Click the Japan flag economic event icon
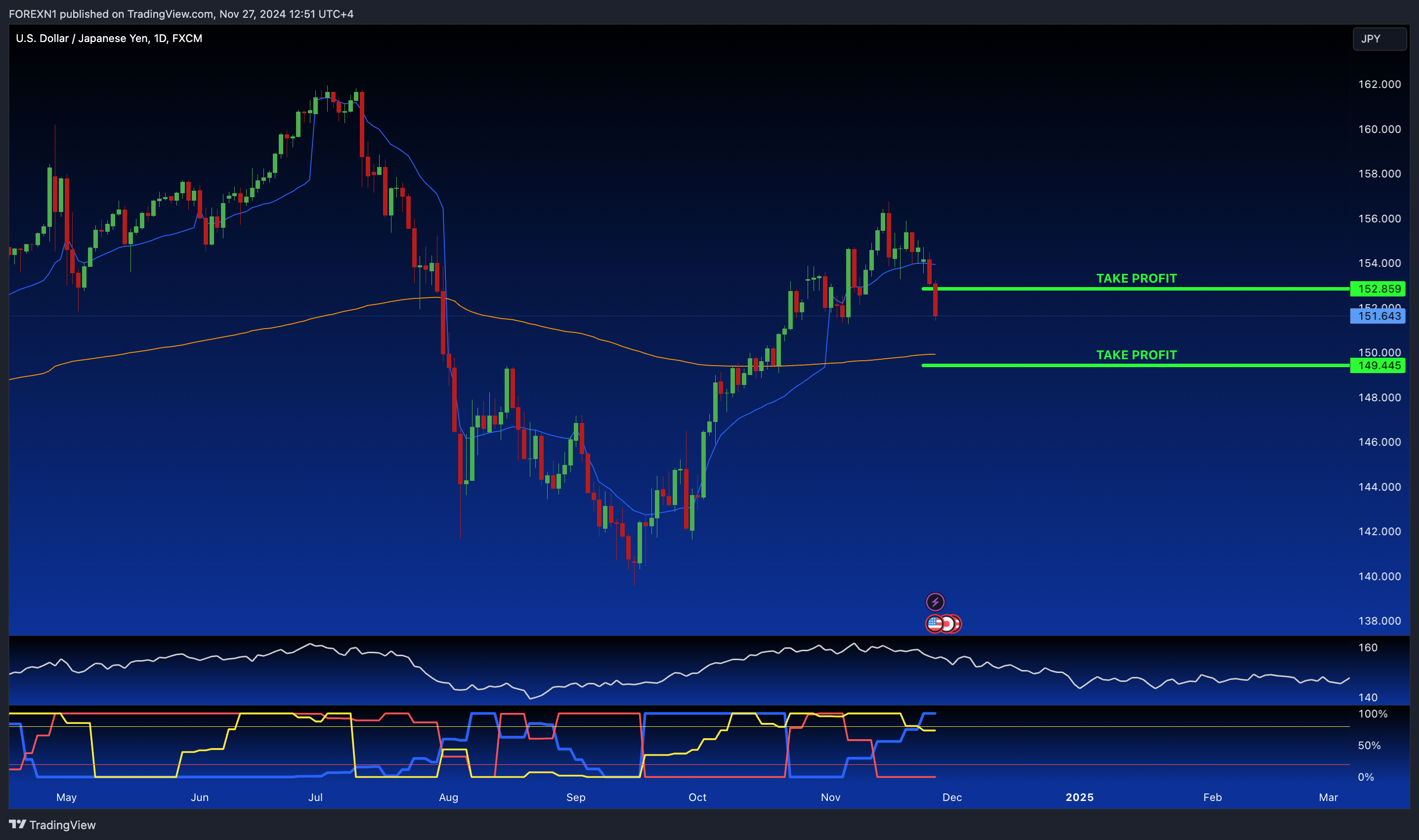1419x840 pixels. click(948, 624)
